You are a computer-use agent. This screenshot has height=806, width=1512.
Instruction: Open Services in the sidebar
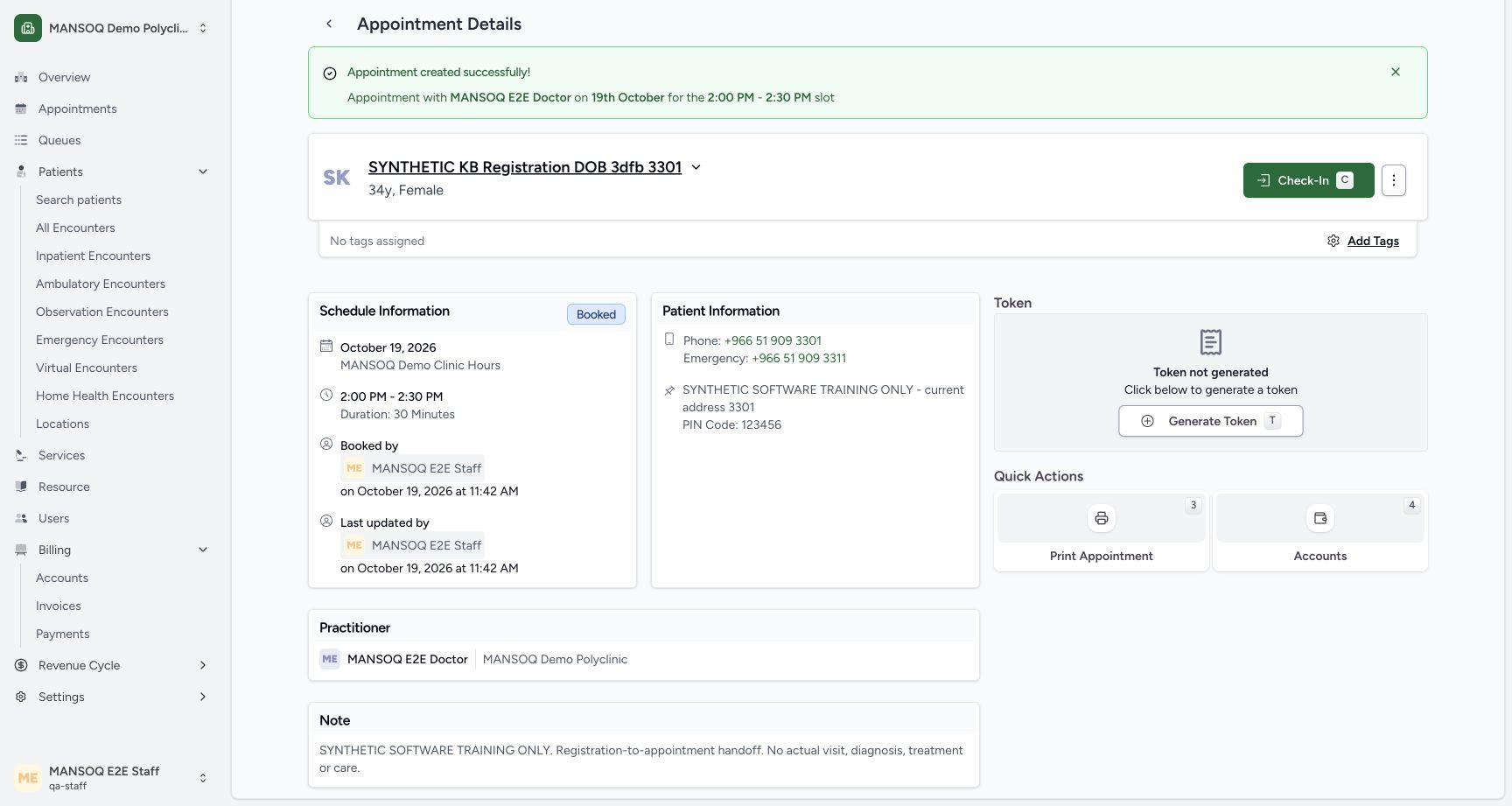(61, 455)
